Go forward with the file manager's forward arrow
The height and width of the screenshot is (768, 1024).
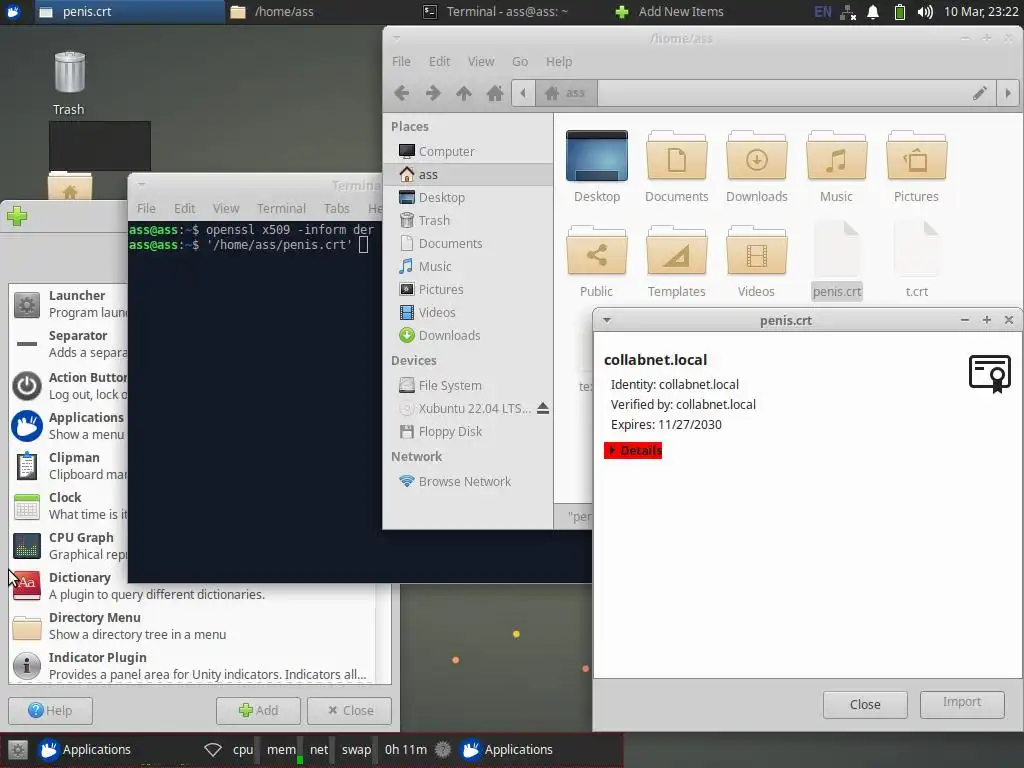pyautogui.click(x=433, y=93)
